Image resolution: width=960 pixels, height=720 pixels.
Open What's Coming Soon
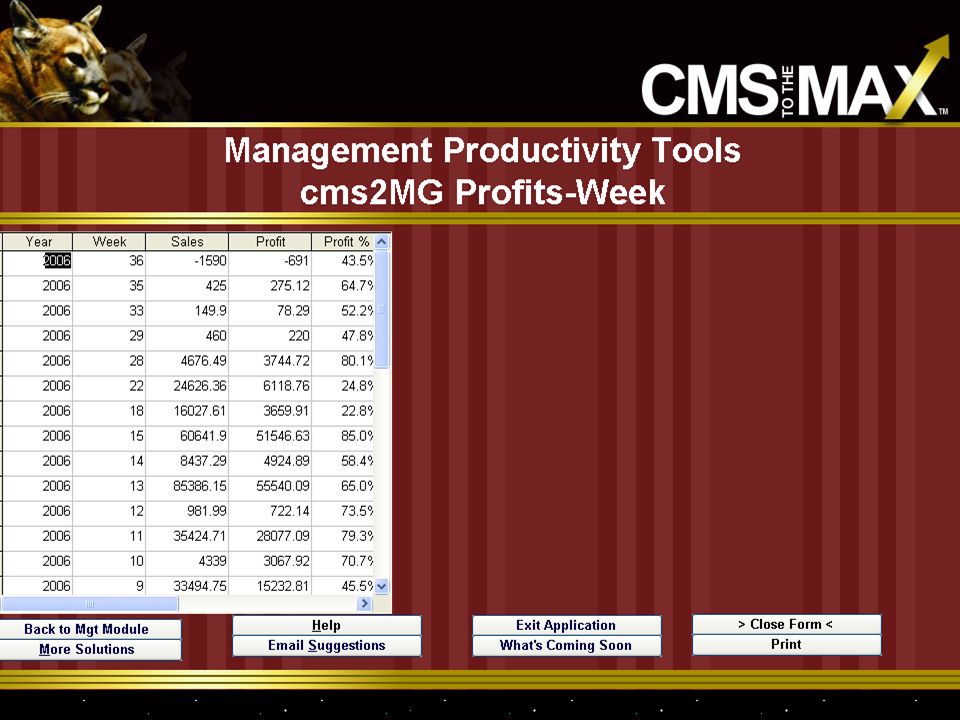tap(566, 645)
